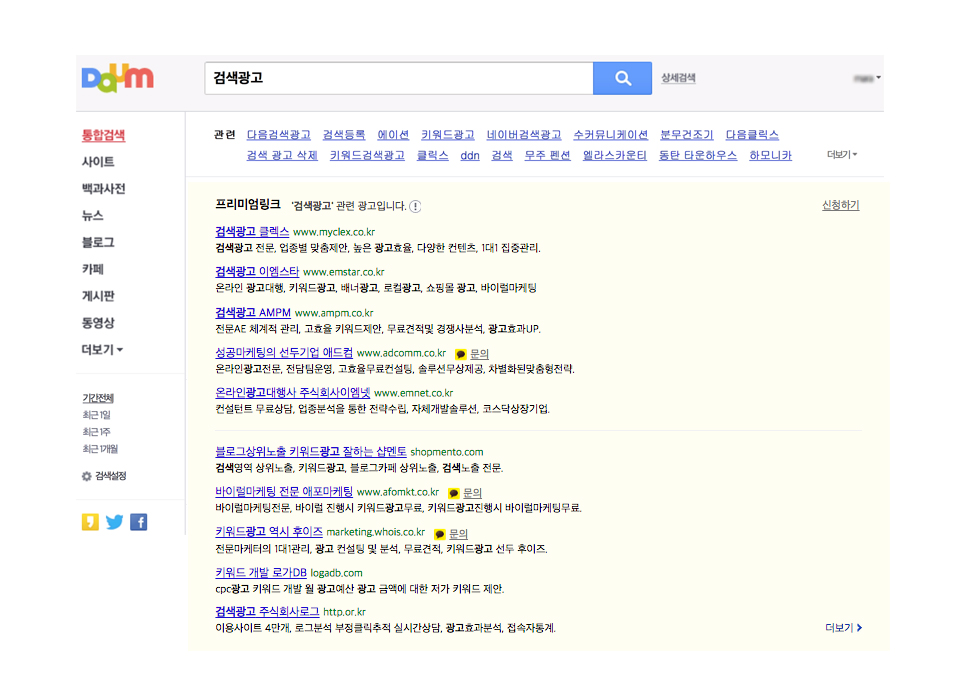Open the 검색설정 gear icon

87,476
